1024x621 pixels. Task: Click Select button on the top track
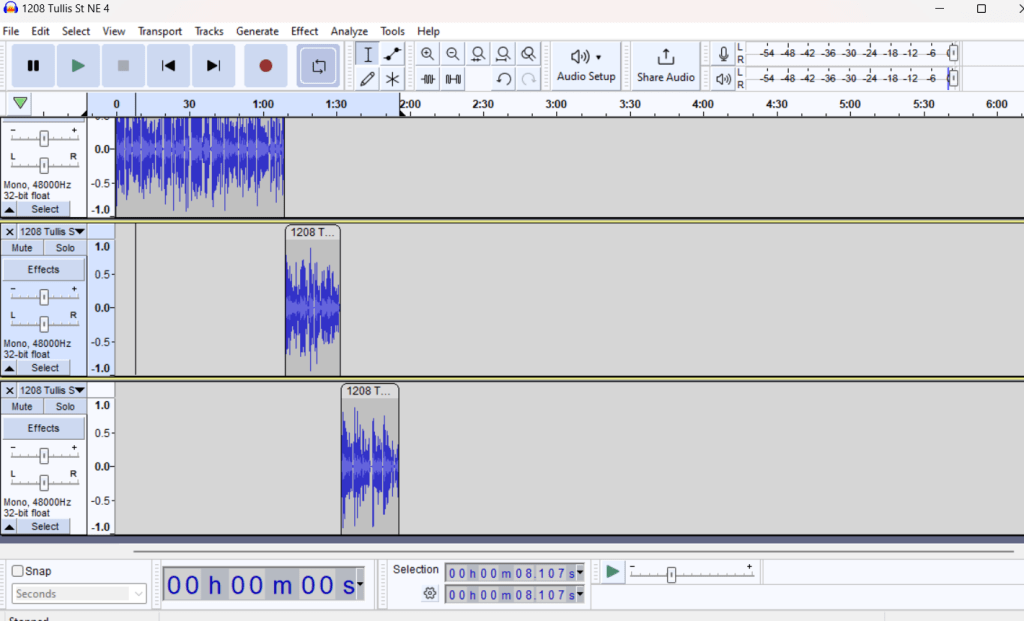pyautogui.click(x=44, y=210)
